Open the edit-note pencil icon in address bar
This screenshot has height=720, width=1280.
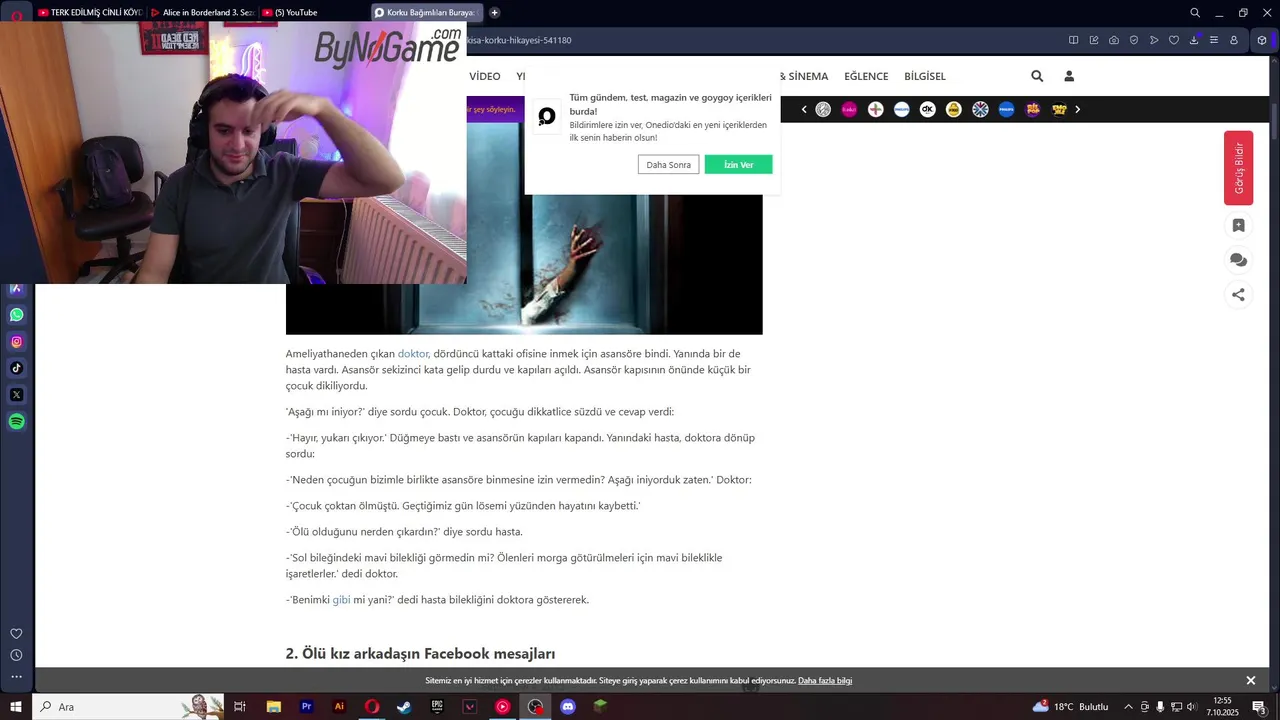coord(1094,40)
